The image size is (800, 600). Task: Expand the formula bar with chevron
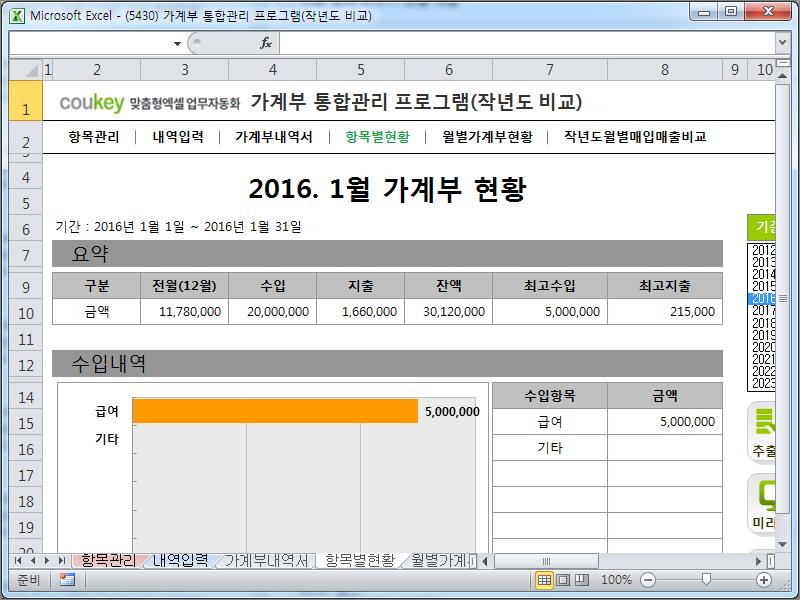(782, 43)
